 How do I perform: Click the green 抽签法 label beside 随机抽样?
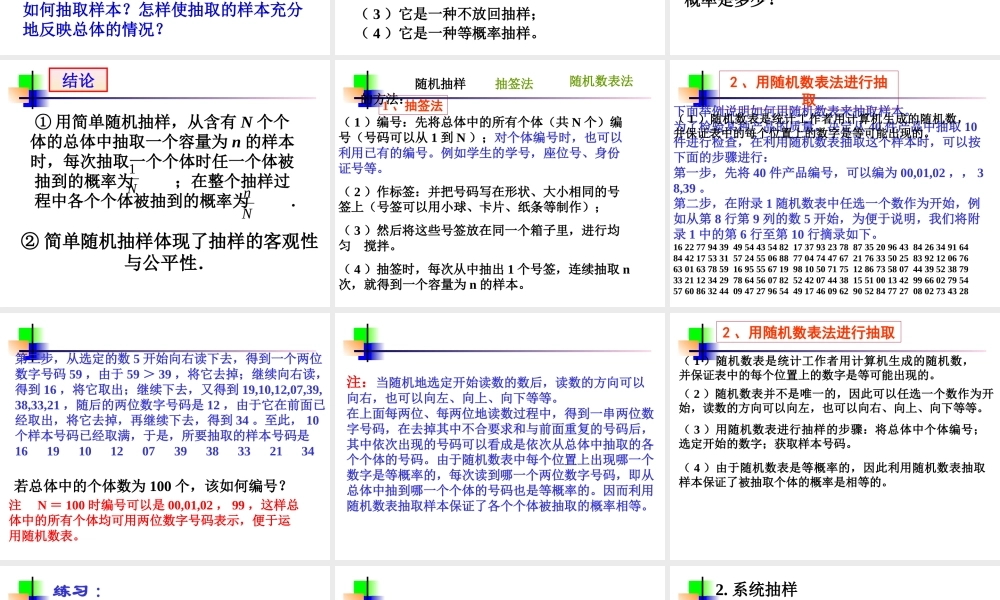513,84
